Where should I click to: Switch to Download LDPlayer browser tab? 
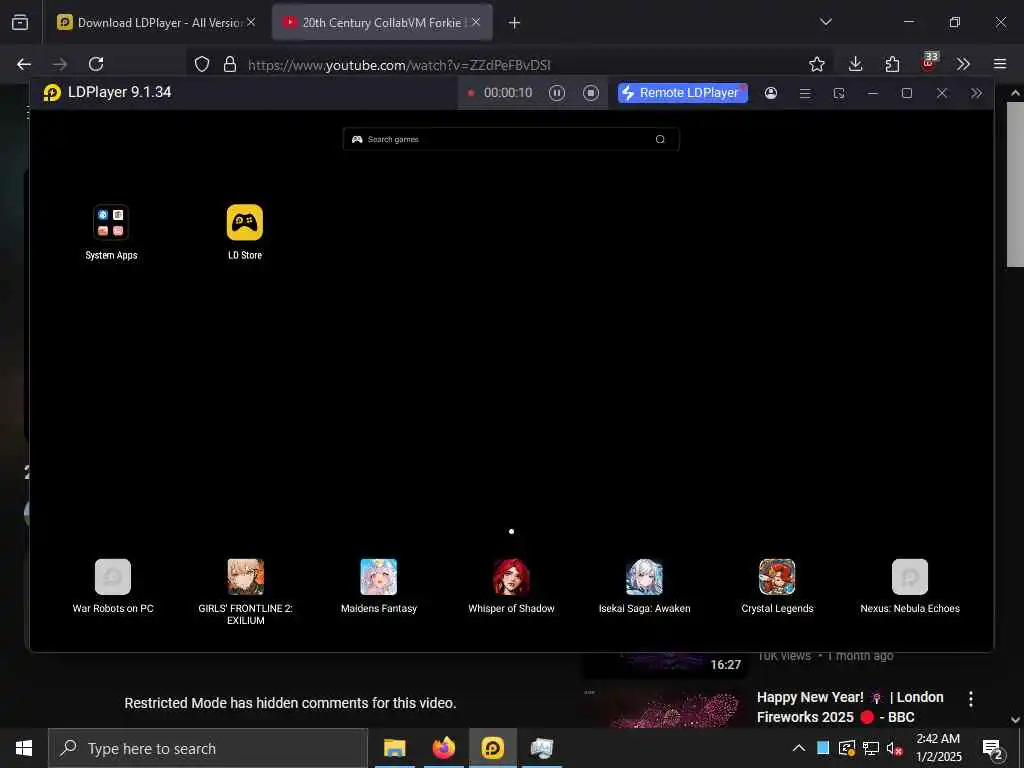tap(155, 22)
